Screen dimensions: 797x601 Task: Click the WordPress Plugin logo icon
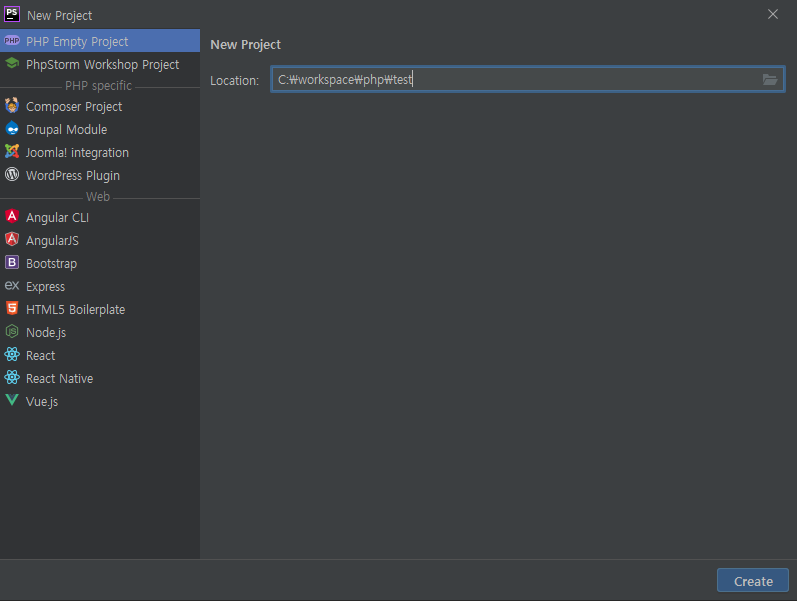click(12, 174)
